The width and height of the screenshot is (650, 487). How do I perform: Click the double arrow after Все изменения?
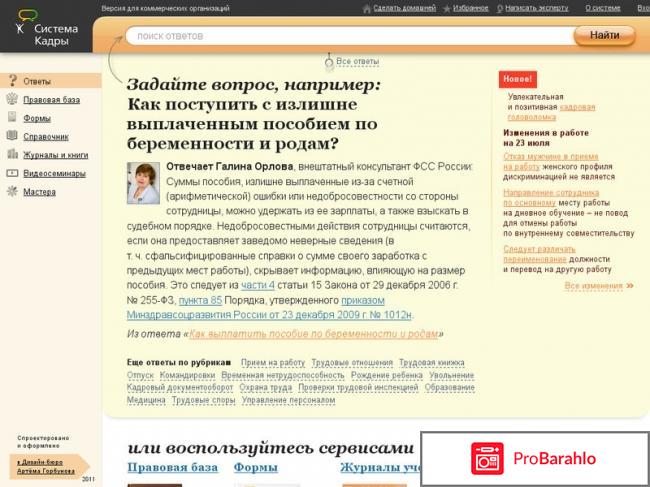(x=630, y=286)
